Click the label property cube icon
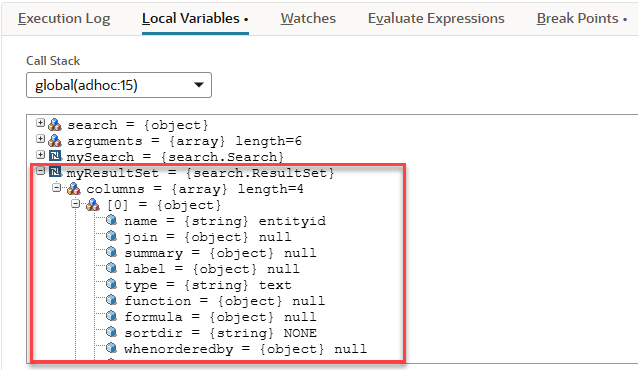The image size is (638, 370). pyautogui.click(x=111, y=268)
